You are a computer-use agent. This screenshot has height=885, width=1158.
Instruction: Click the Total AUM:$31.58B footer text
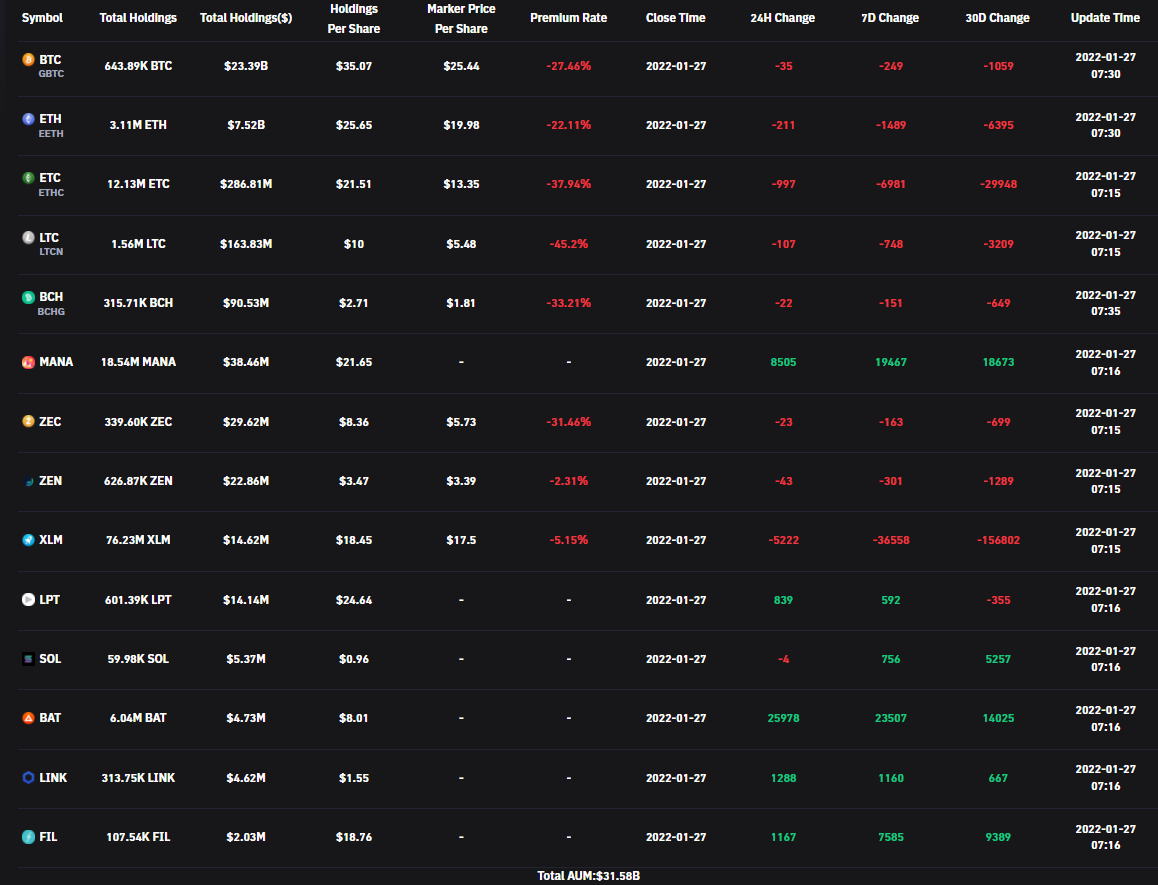pyautogui.click(x=589, y=875)
